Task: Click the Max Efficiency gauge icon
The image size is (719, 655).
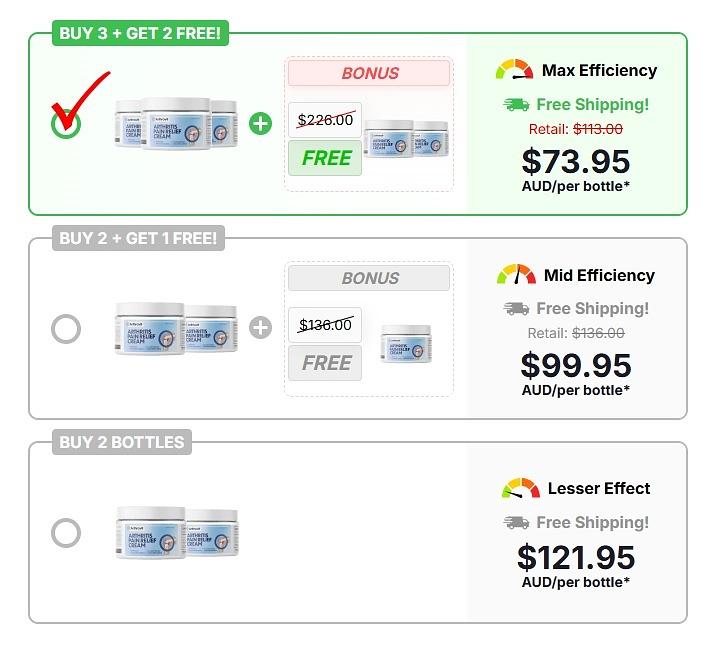Action: [x=515, y=70]
